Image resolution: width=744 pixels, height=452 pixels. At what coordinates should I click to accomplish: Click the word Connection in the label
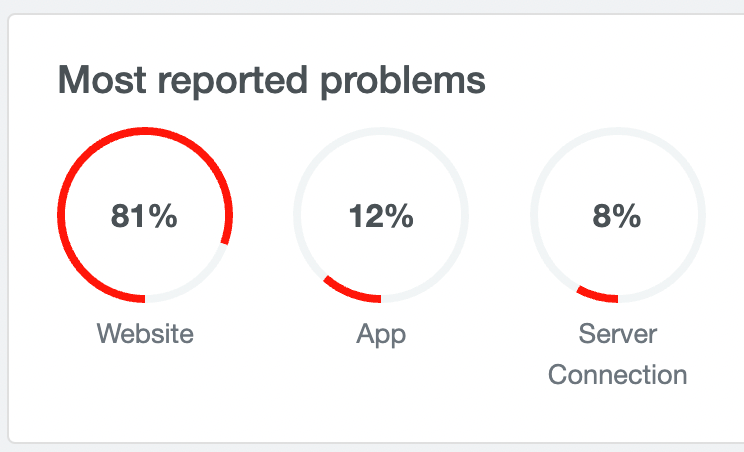pyautogui.click(x=618, y=375)
